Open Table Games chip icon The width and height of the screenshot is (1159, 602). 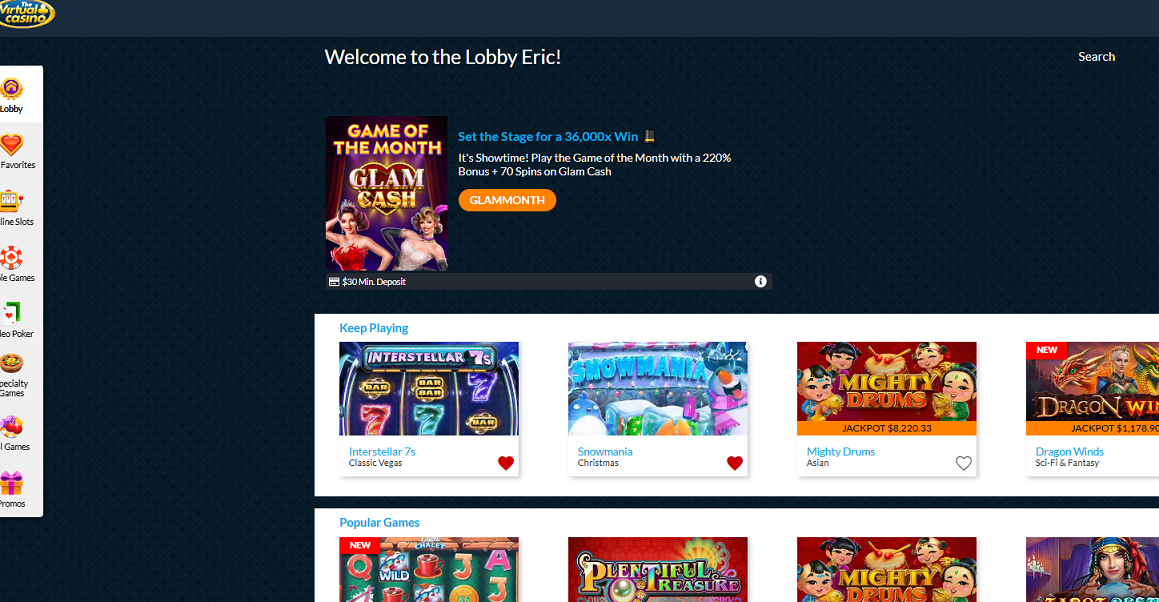coord(11,257)
